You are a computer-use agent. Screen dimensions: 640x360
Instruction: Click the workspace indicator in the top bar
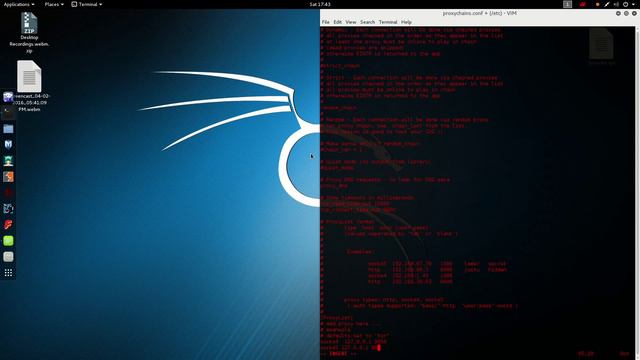click(567, 4)
